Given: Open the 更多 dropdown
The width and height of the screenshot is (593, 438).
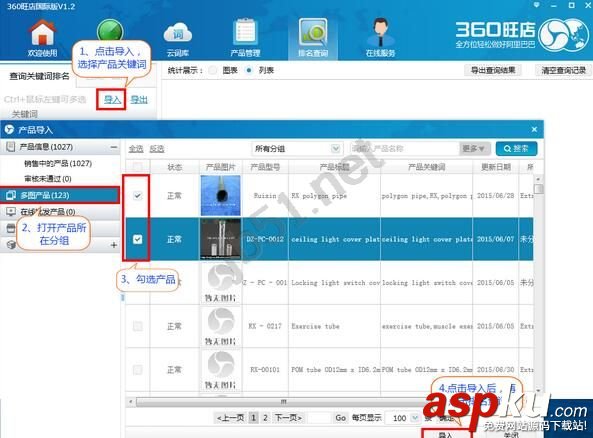Looking at the screenshot, I should tap(474, 149).
